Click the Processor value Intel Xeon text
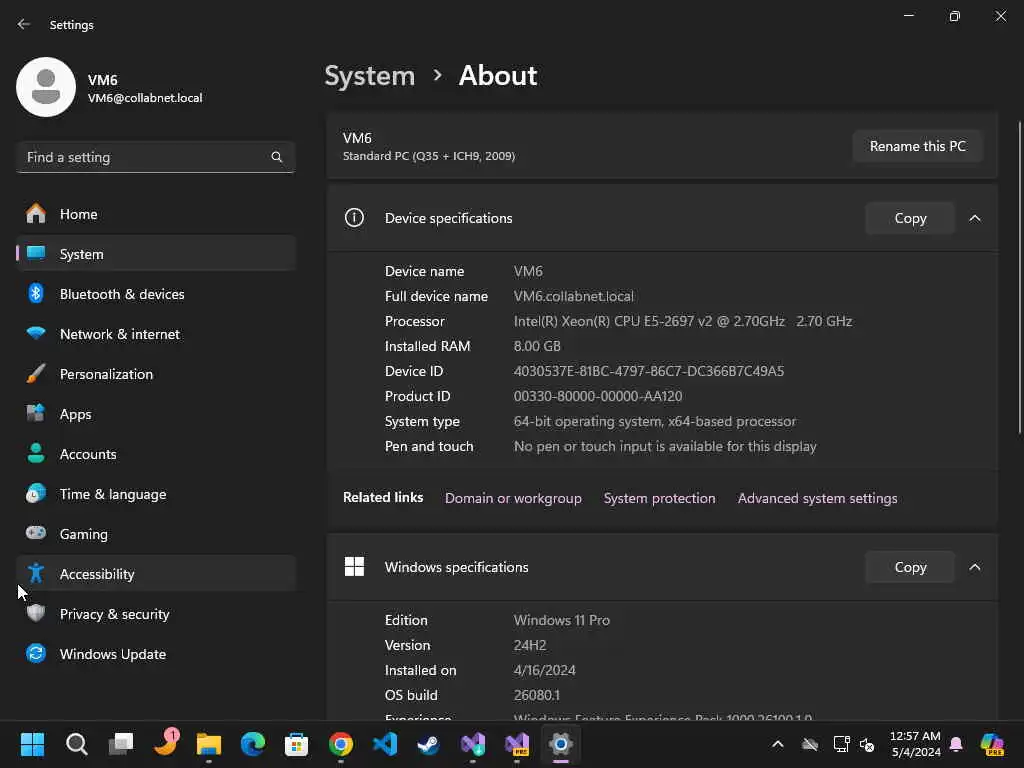Image resolution: width=1024 pixels, height=768 pixels. click(x=682, y=321)
